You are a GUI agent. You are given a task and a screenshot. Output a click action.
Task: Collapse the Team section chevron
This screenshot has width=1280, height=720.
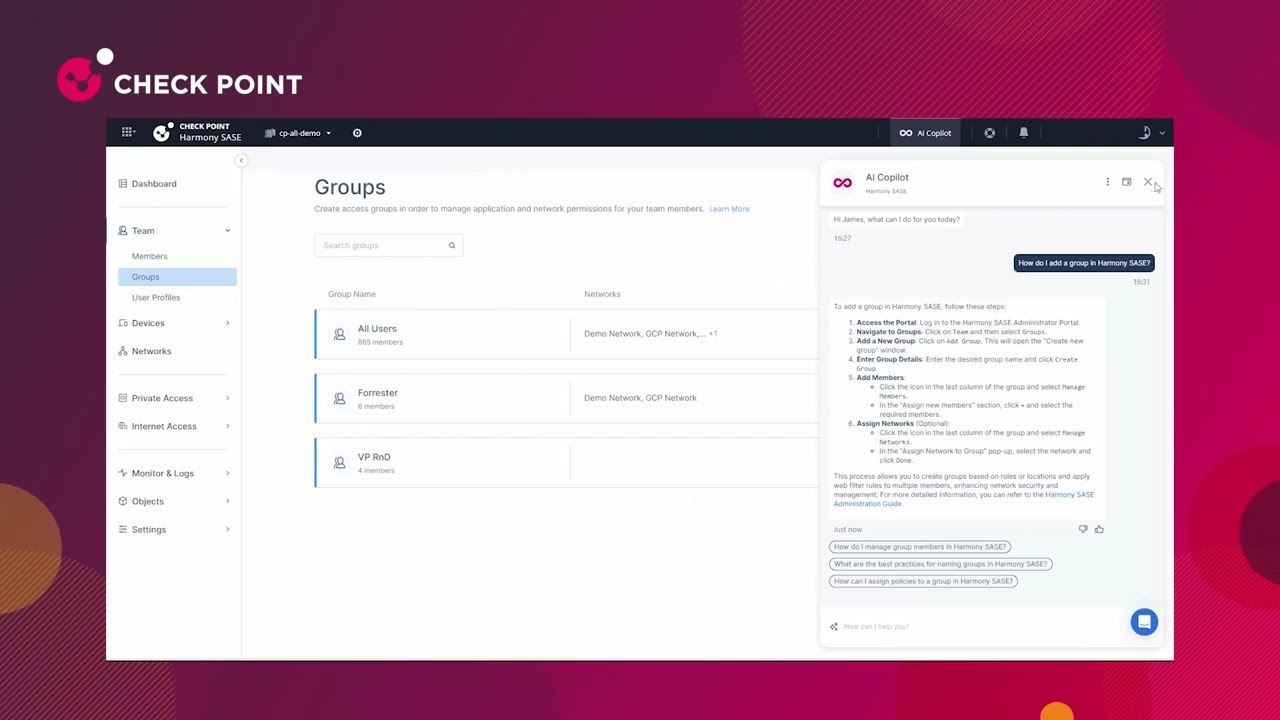point(227,231)
